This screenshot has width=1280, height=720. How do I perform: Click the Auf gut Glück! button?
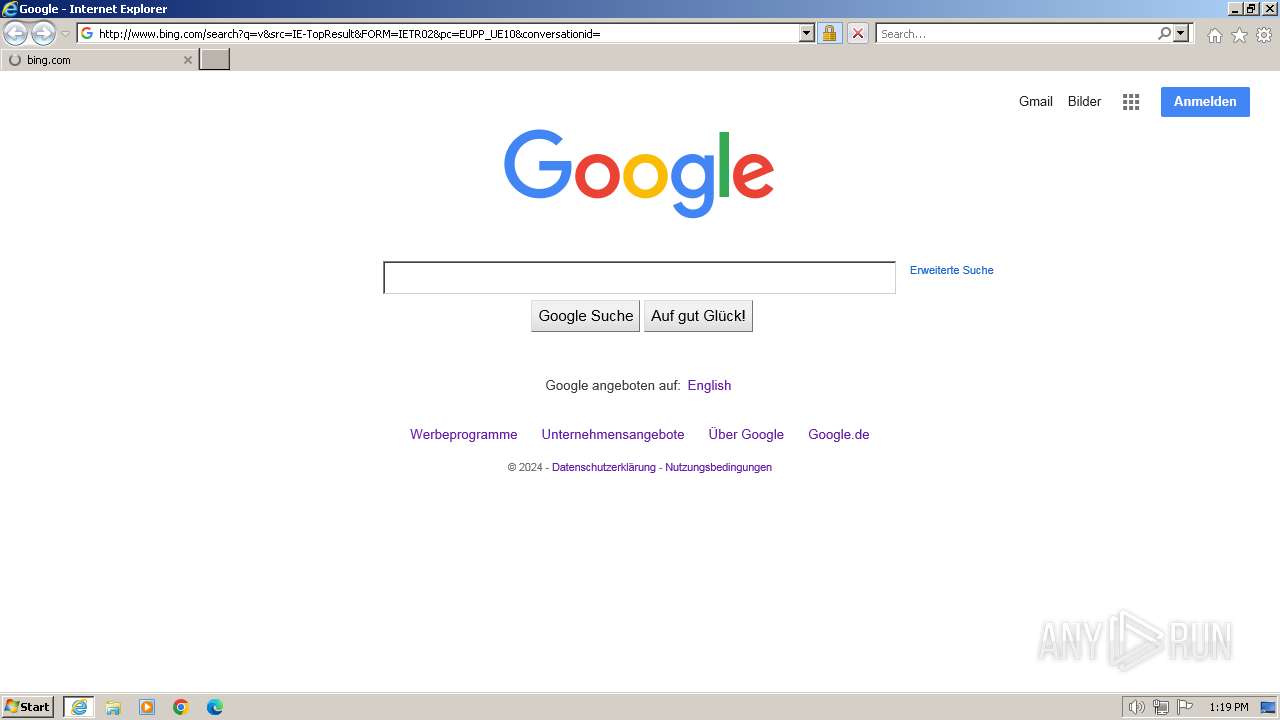point(698,316)
